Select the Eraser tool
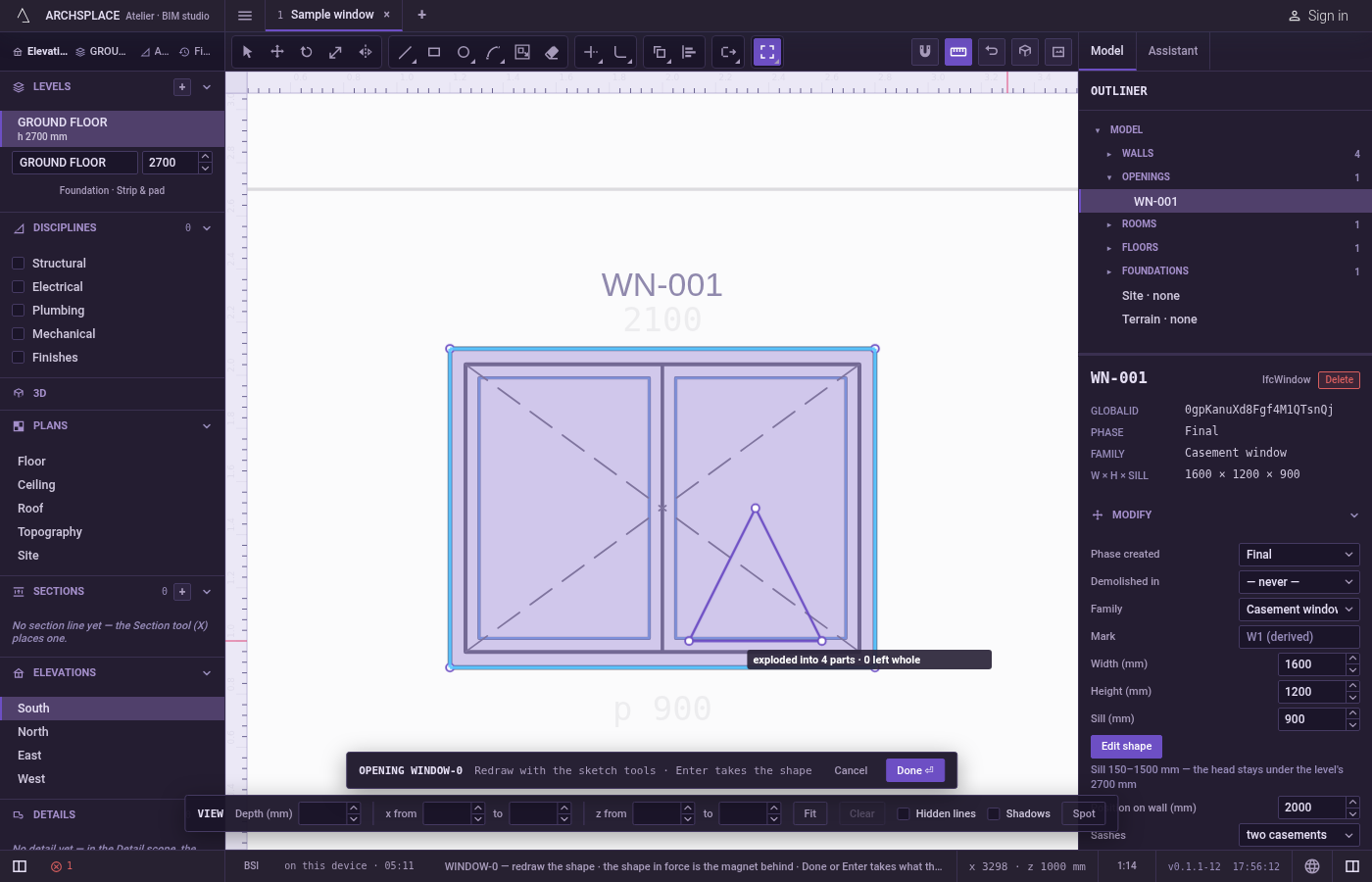This screenshot has height=882, width=1372. click(x=552, y=52)
